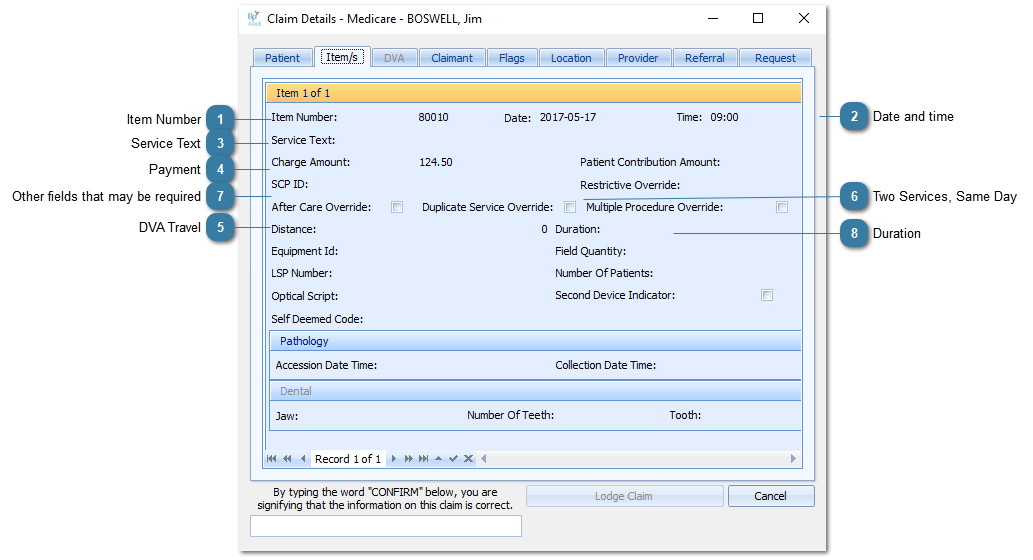Go to the first record
This screenshot has width=1033, height=560.
(271, 459)
